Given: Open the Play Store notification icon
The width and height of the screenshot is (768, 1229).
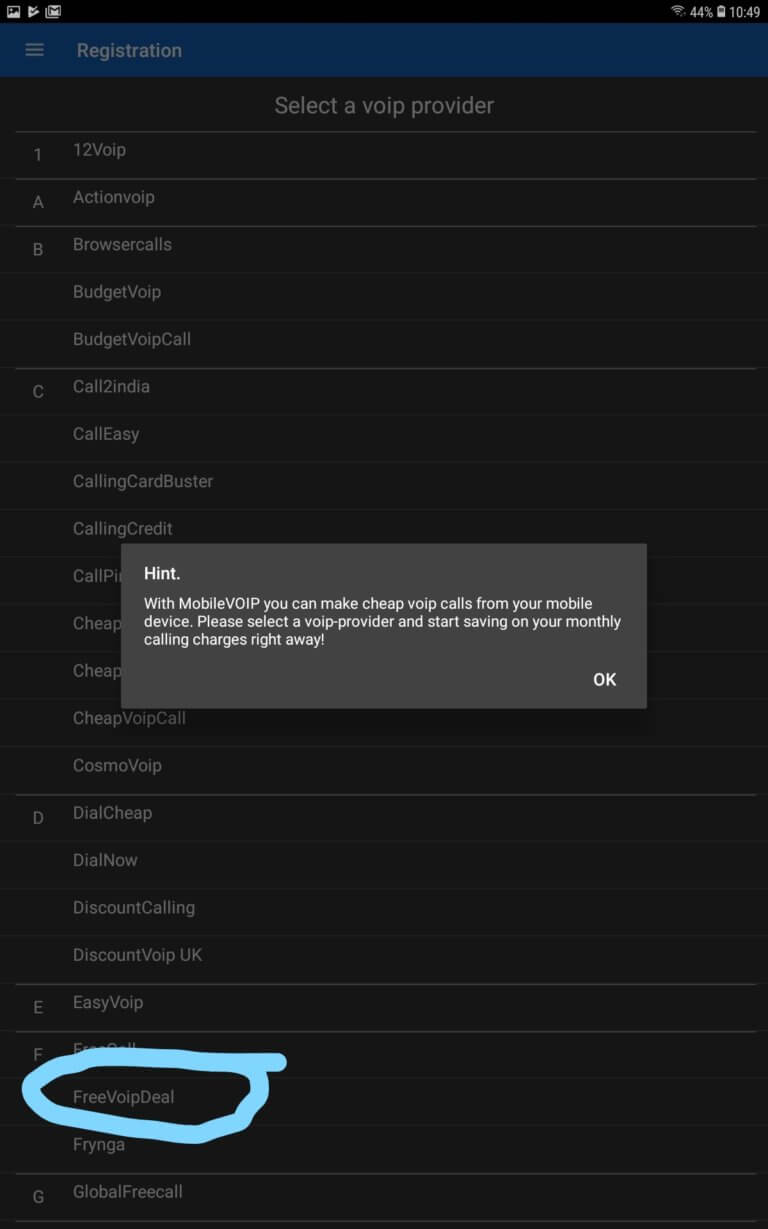Looking at the screenshot, I should pos(33,11).
